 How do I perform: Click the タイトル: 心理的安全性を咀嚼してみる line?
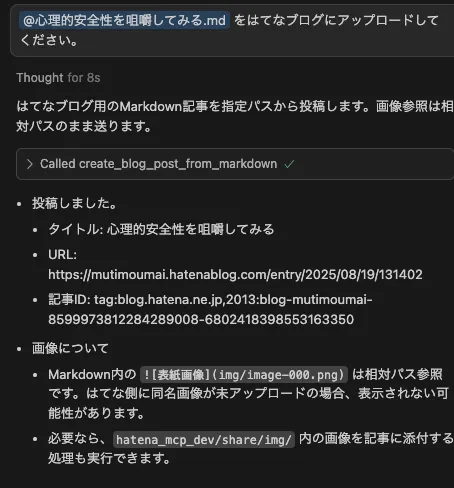tap(161, 229)
